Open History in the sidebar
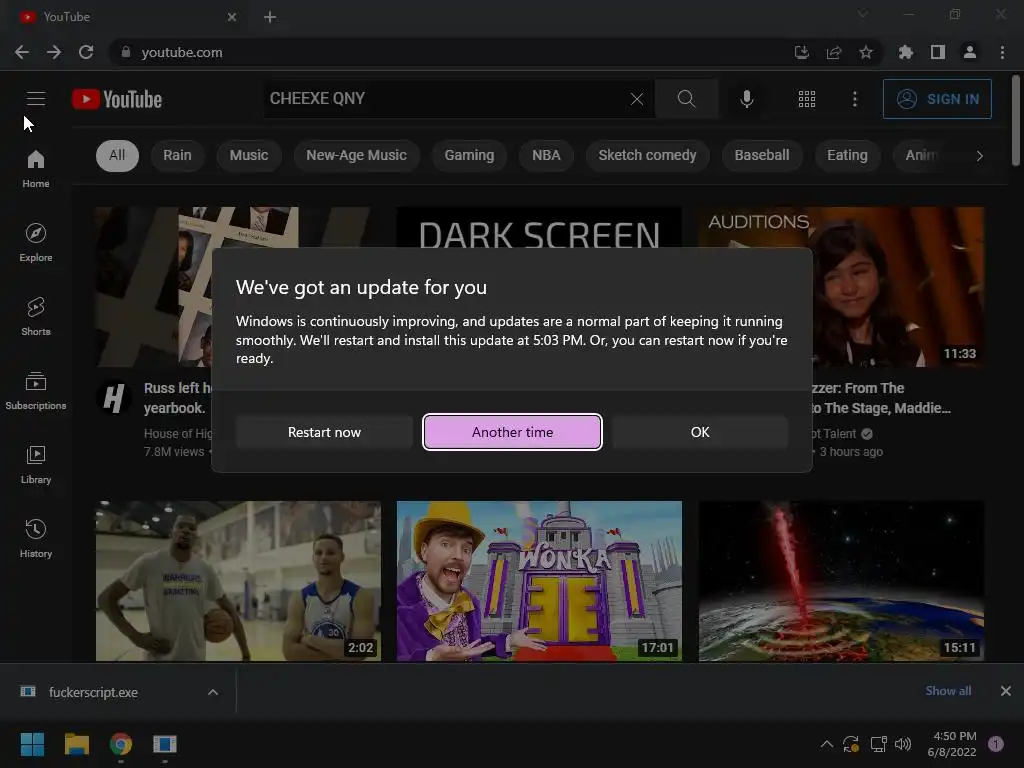 (x=36, y=538)
